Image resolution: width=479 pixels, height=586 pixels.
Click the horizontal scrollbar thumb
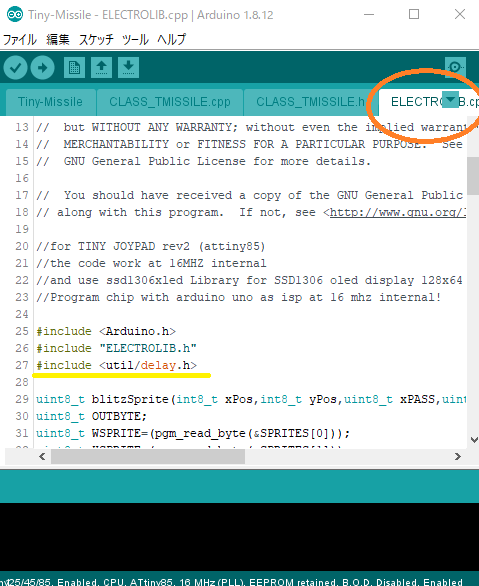(x=148, y=456)
